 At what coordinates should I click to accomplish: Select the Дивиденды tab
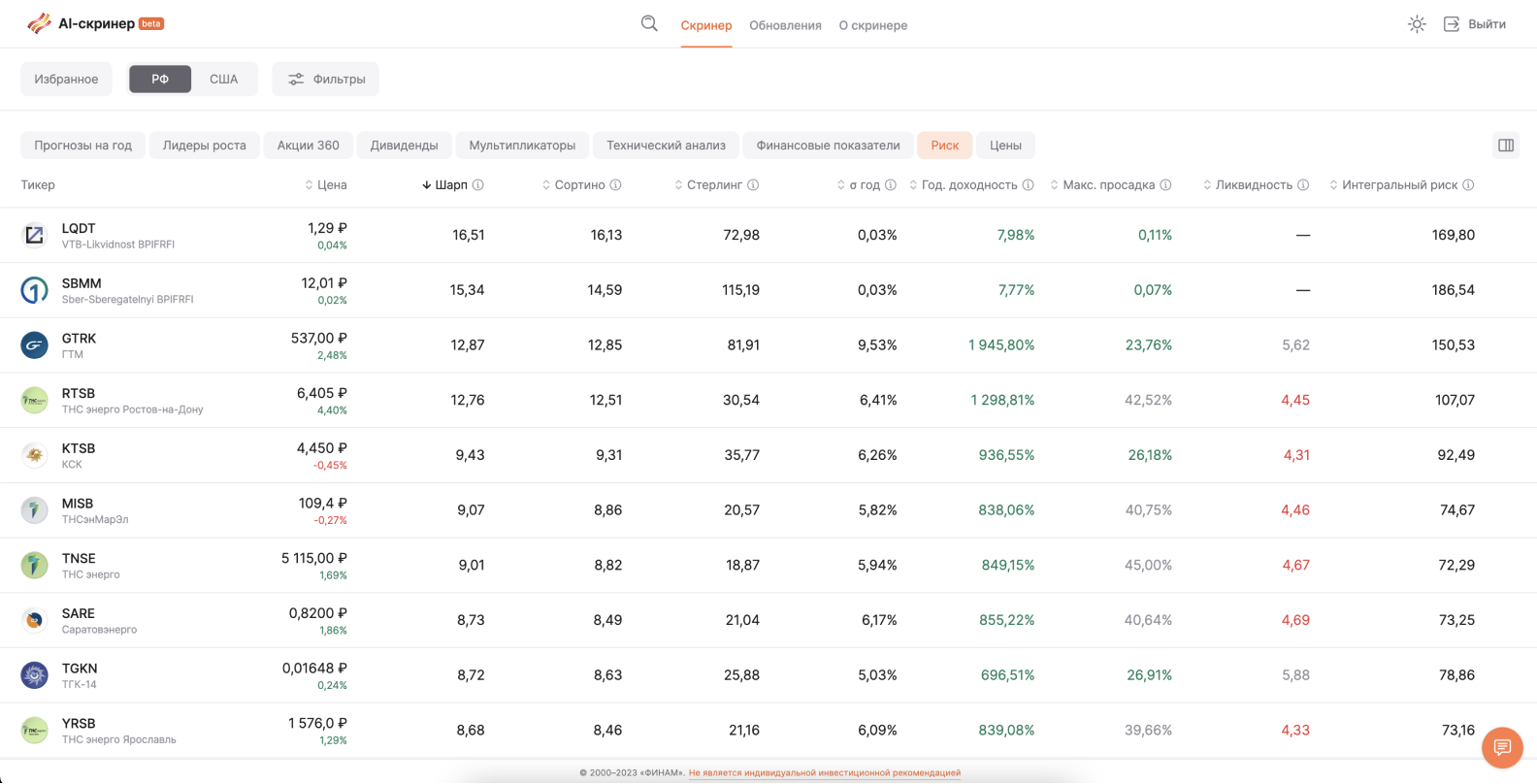pos(405,146)
